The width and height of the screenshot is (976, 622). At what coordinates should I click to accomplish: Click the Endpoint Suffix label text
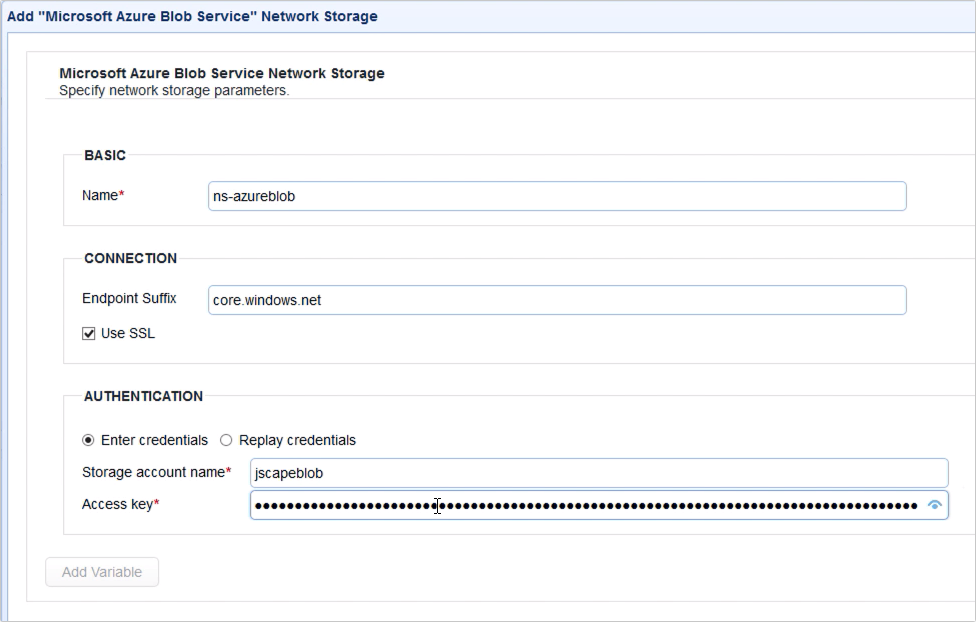[129, 298]
